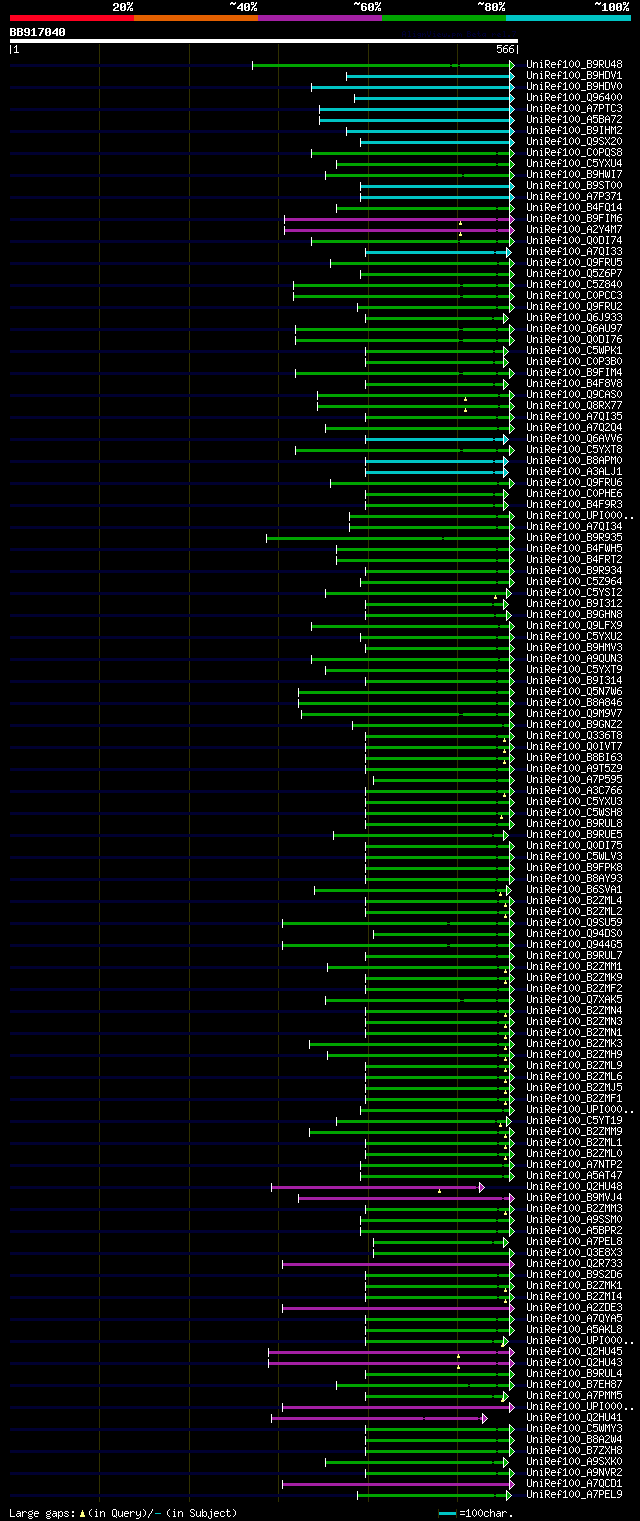This screenshot has width=640, height=1521.
Task: Select hit label UniRef100_A3ALJ1
Action: [x=574, y=471]
